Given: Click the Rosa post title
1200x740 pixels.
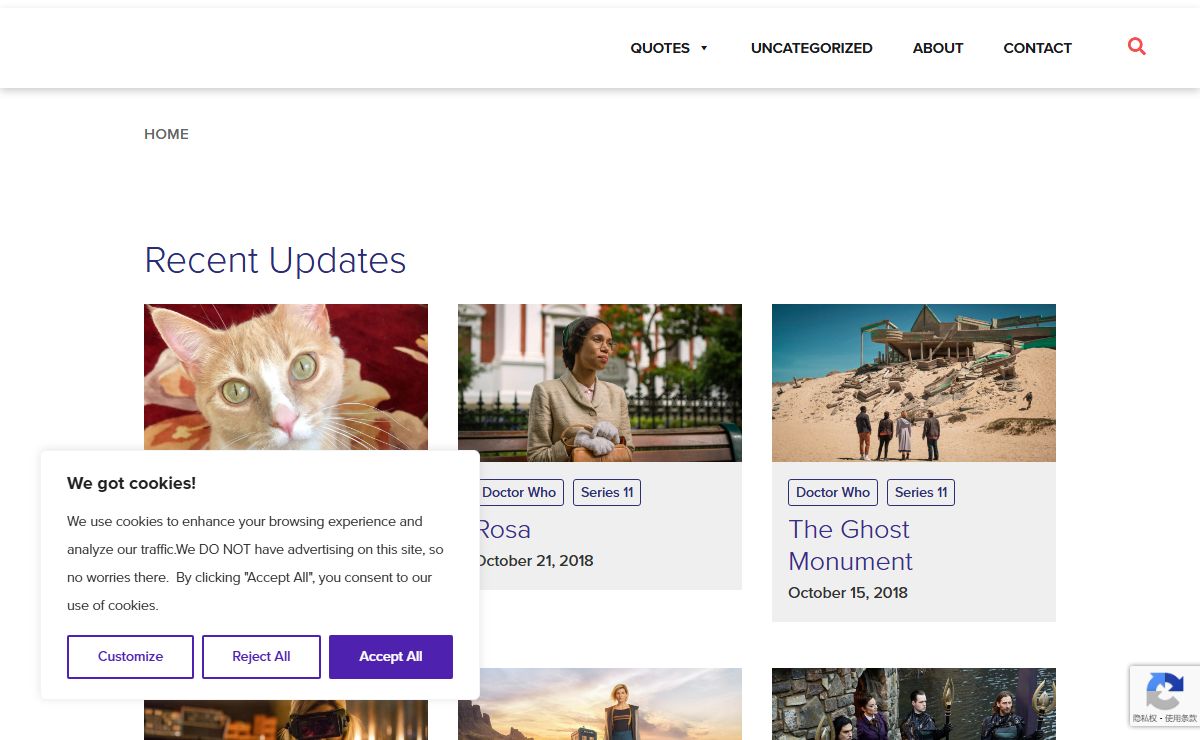Looking at the screenshot, I should pyautogui.click(x=505, y=529).
